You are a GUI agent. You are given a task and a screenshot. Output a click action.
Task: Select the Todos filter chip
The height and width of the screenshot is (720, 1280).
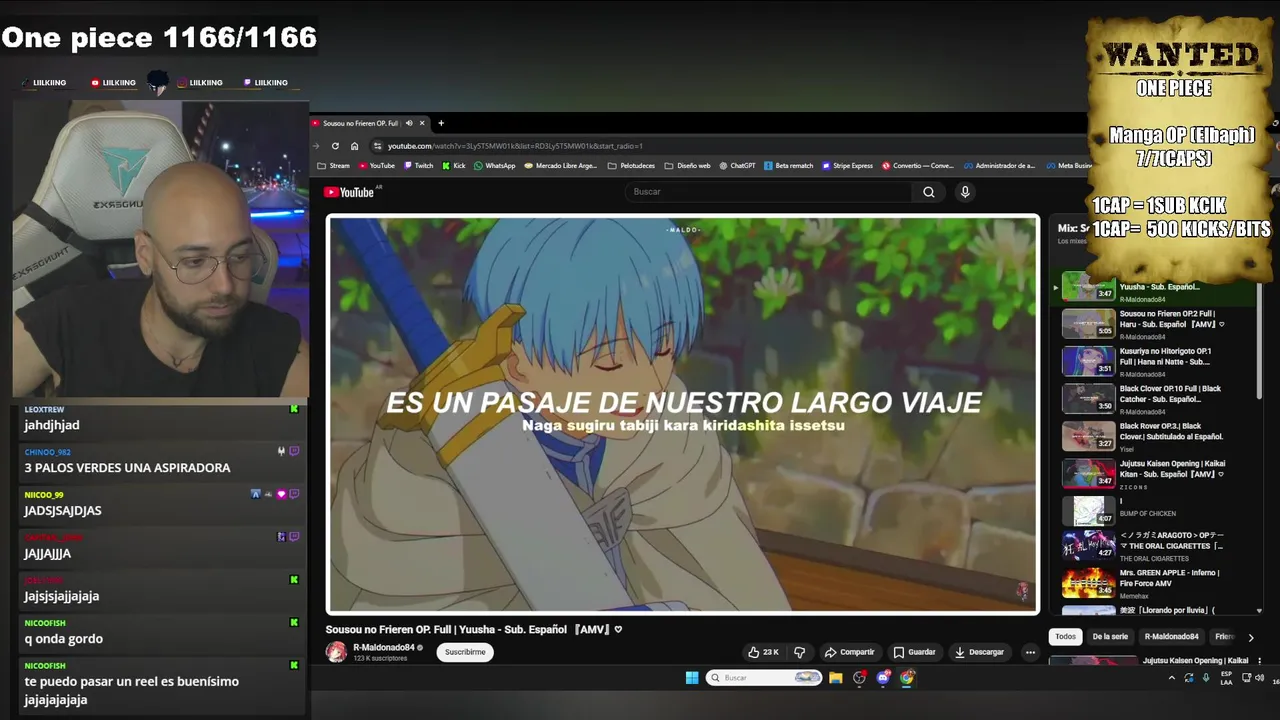1066,637
